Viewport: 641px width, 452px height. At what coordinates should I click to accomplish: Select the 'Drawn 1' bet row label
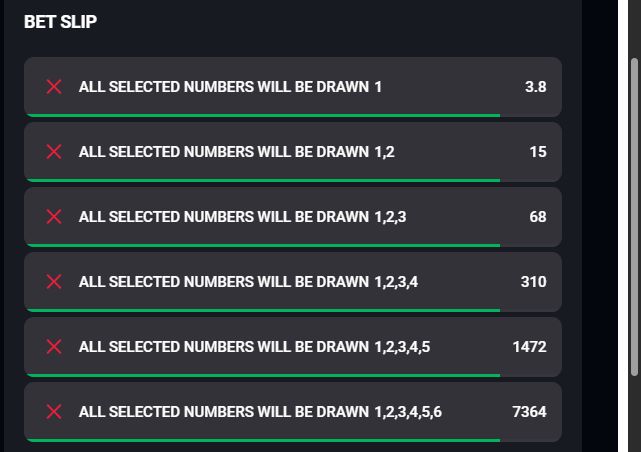(x=230, y=87)
